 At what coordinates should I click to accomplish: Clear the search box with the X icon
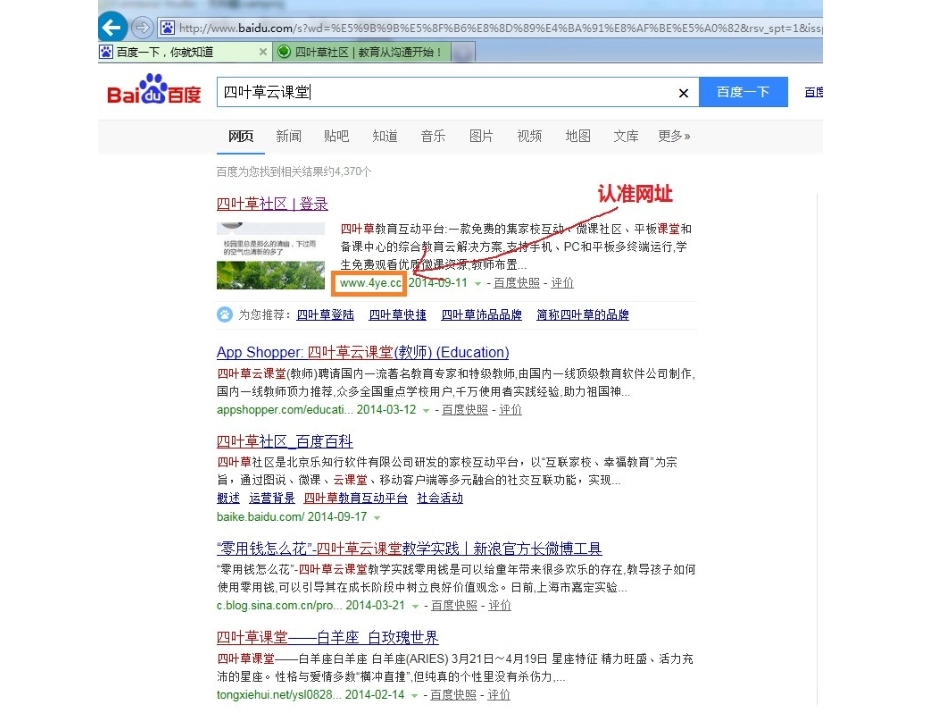[x=683, y=93]
